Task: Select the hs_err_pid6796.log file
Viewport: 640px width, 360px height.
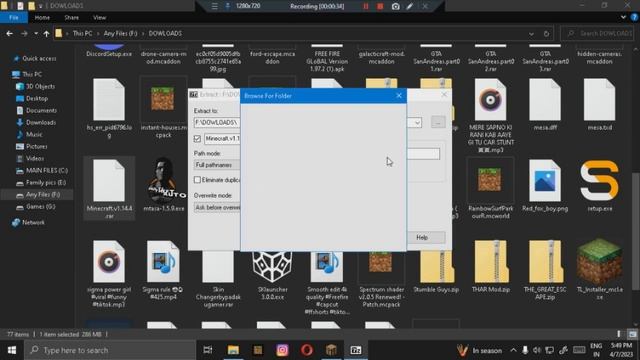Action: click(109, 107)
